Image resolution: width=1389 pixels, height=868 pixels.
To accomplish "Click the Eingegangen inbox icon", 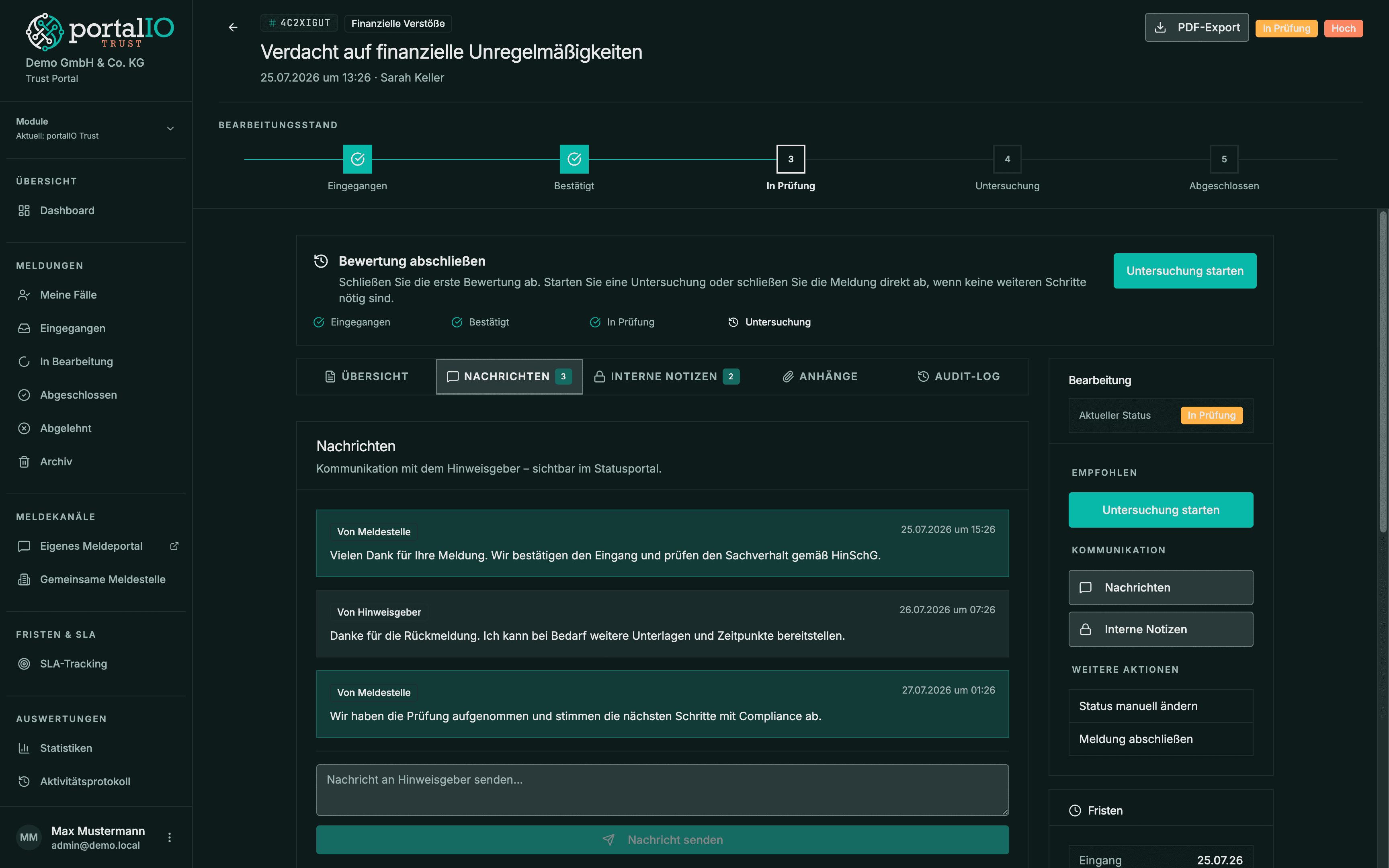I will (24, 328).
